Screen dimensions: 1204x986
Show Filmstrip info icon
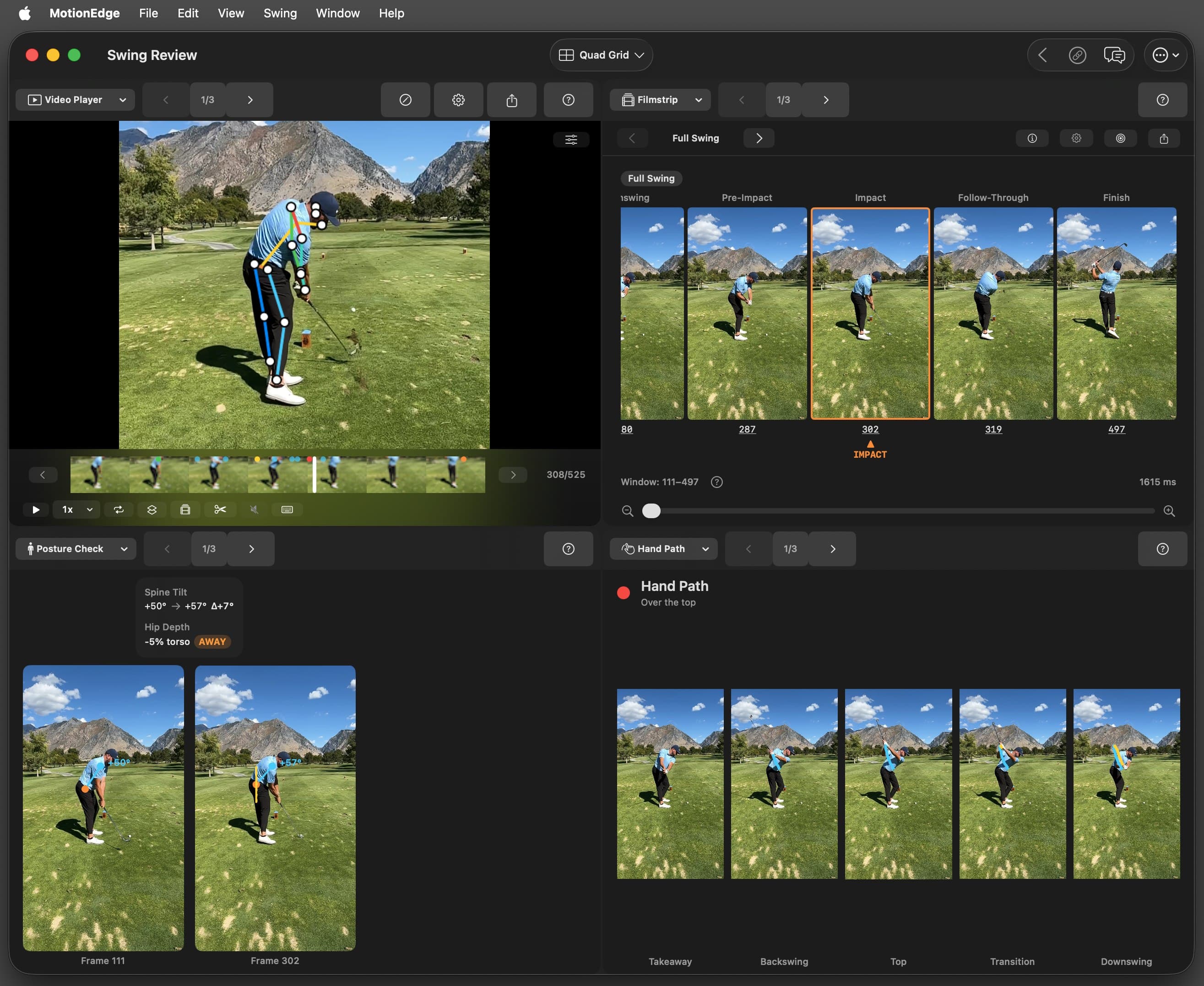point(1032,139)
